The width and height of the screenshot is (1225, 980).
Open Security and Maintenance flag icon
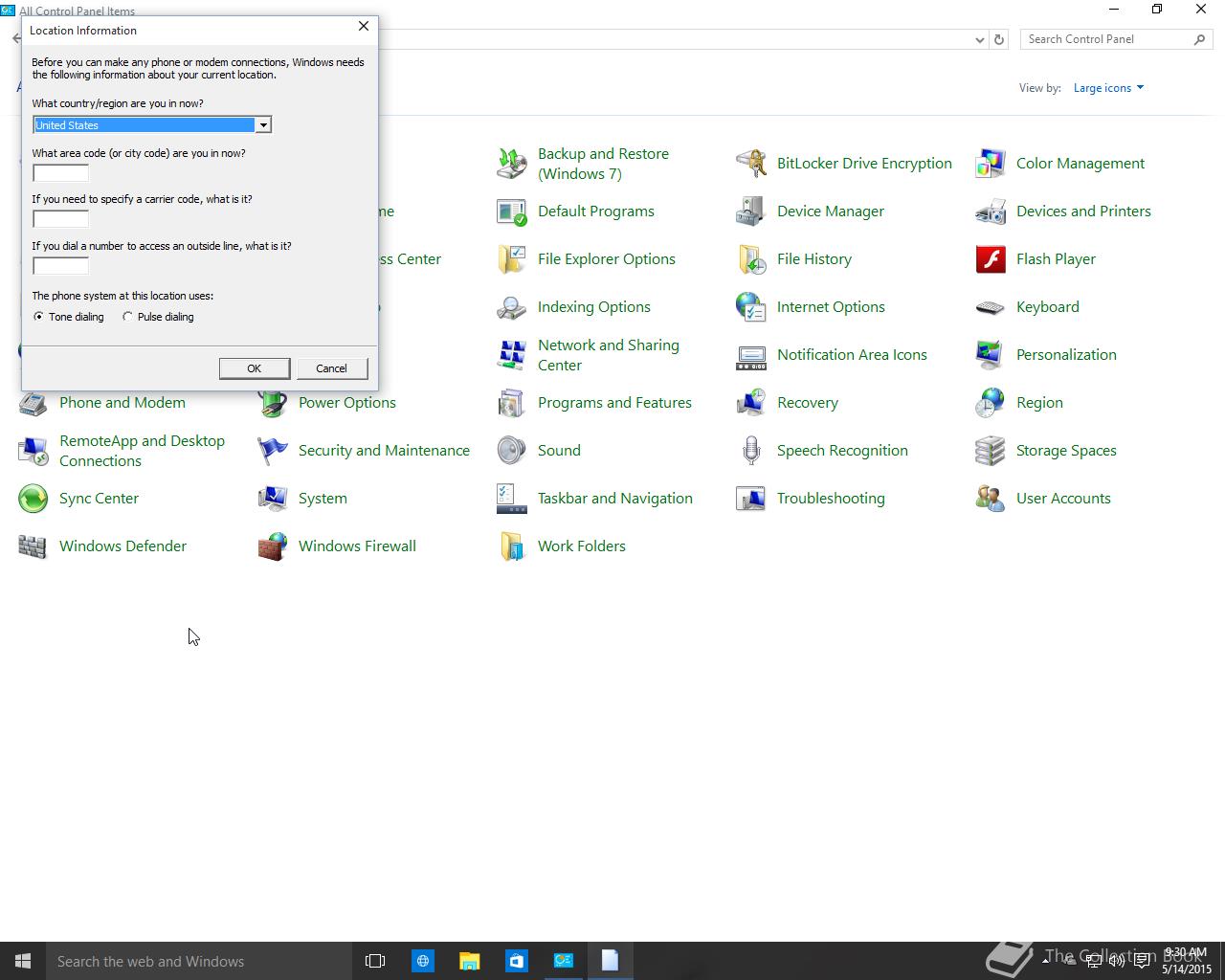pyautogui.click(x=273, y=451)
